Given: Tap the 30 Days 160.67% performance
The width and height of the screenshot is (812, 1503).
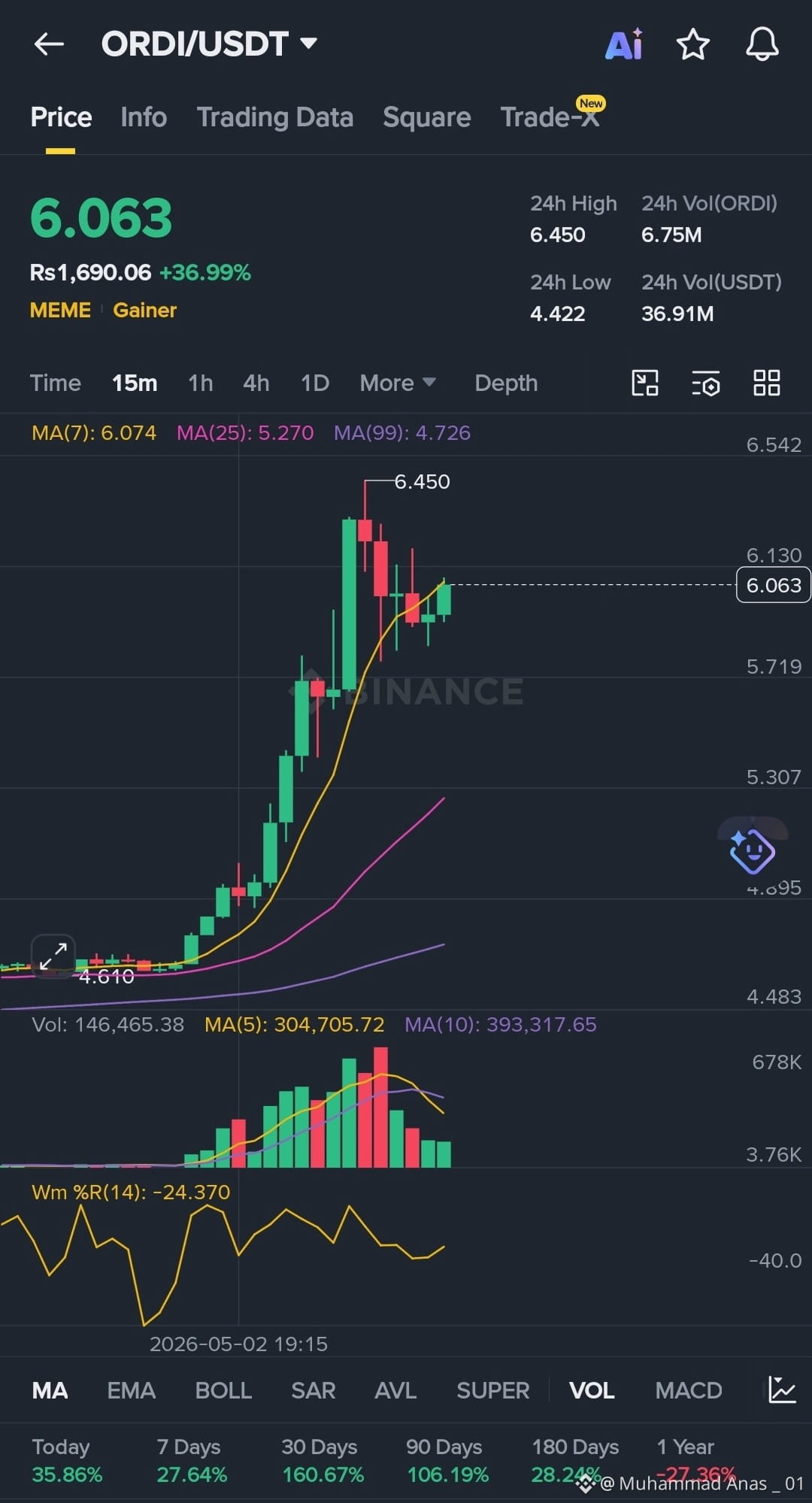Looking at the screenshot, I should click(323, 1461).
